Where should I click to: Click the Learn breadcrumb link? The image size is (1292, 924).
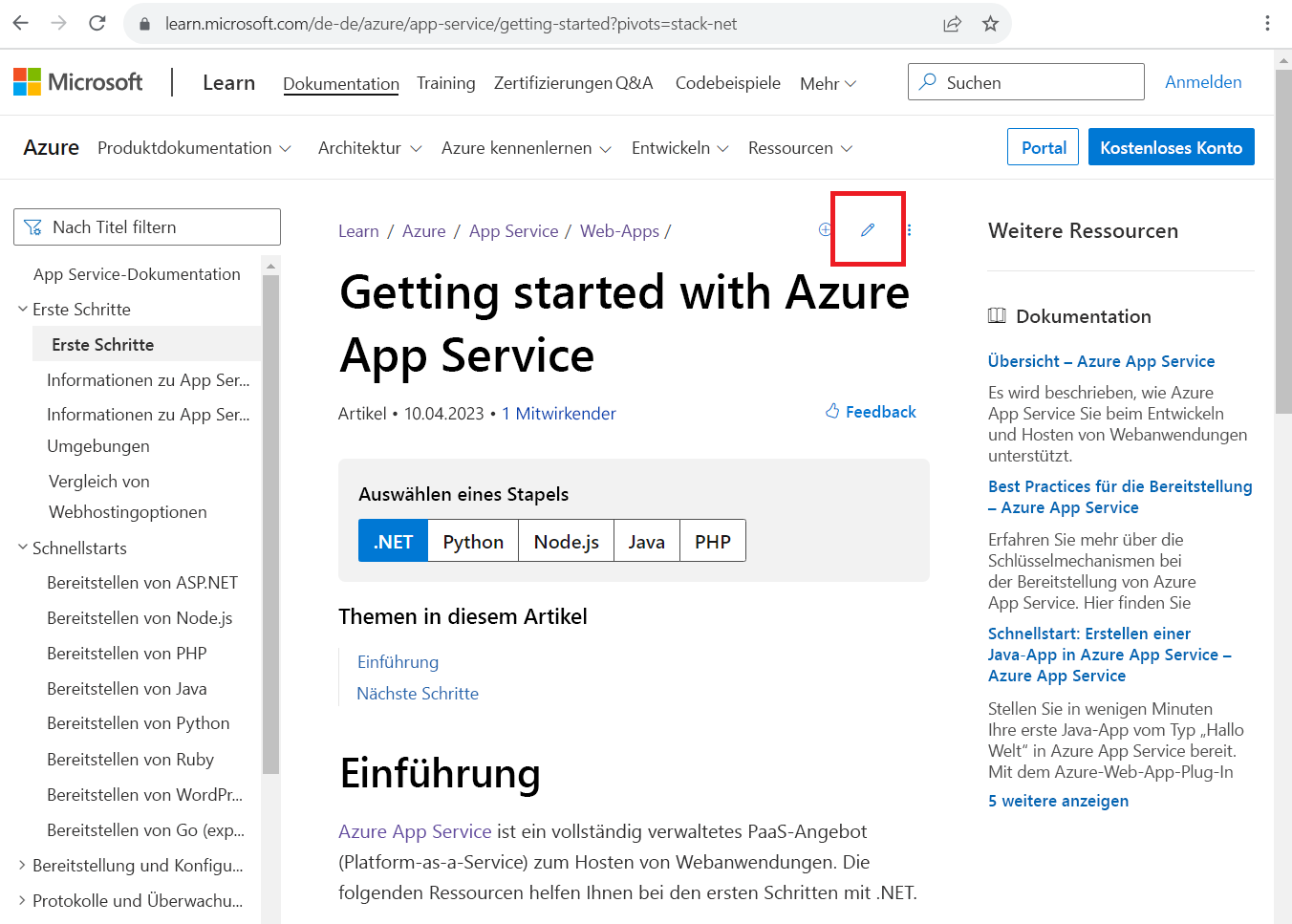(358, 231)
